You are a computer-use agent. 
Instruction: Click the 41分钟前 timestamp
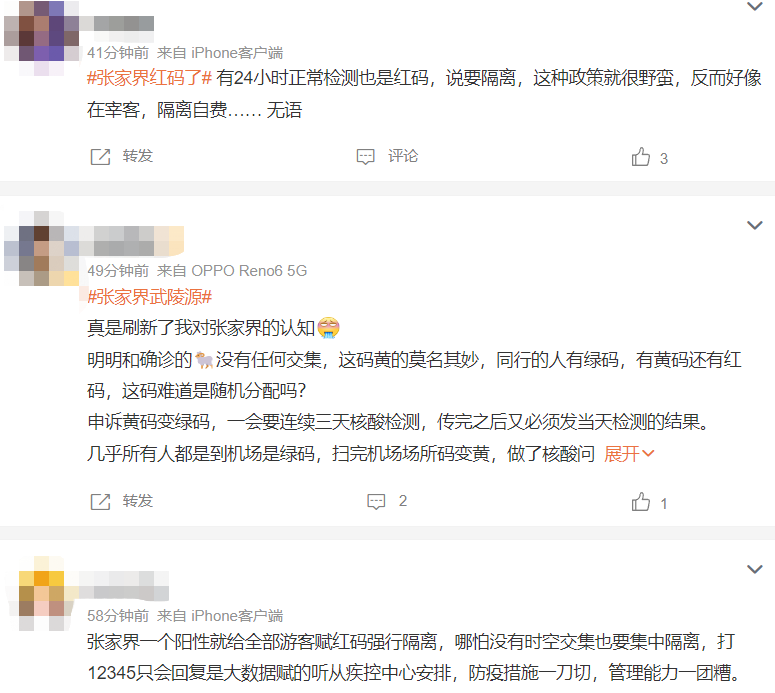point(118,52)
